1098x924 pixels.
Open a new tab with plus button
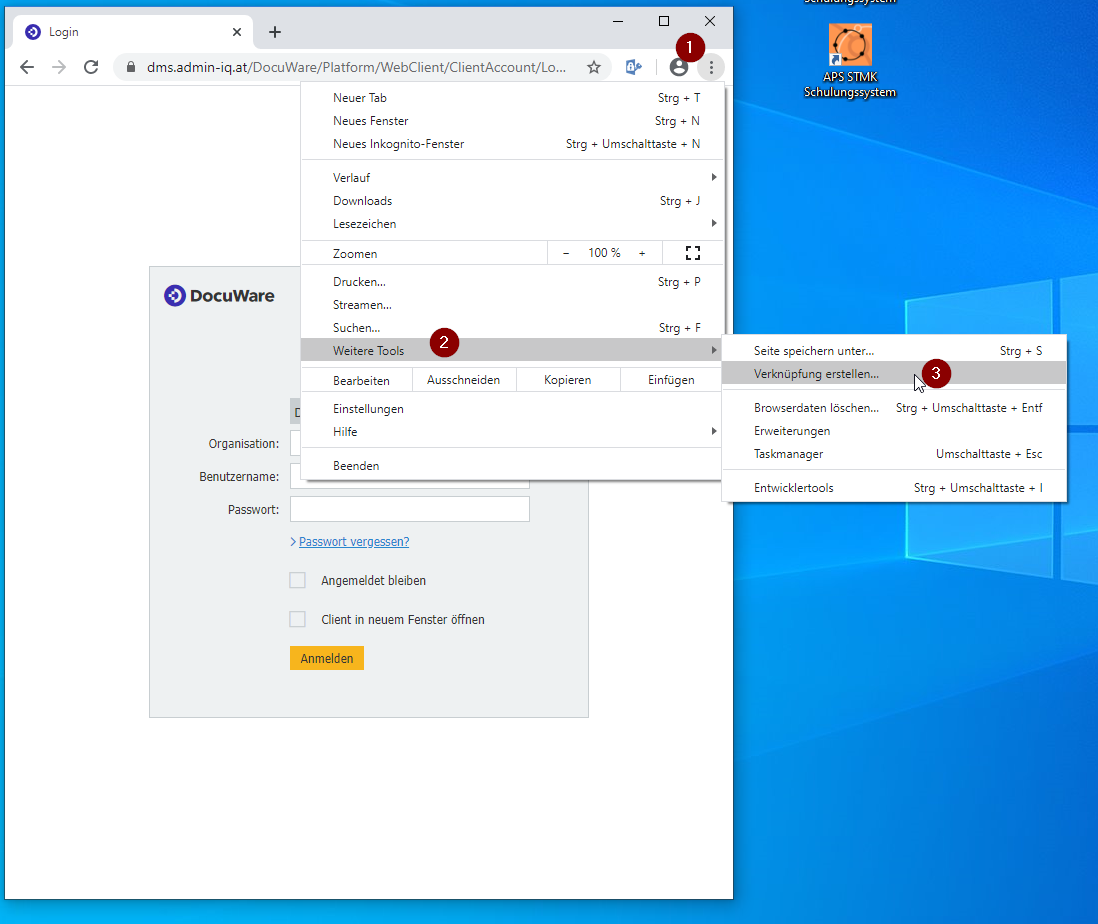click(x=274, y=32)
